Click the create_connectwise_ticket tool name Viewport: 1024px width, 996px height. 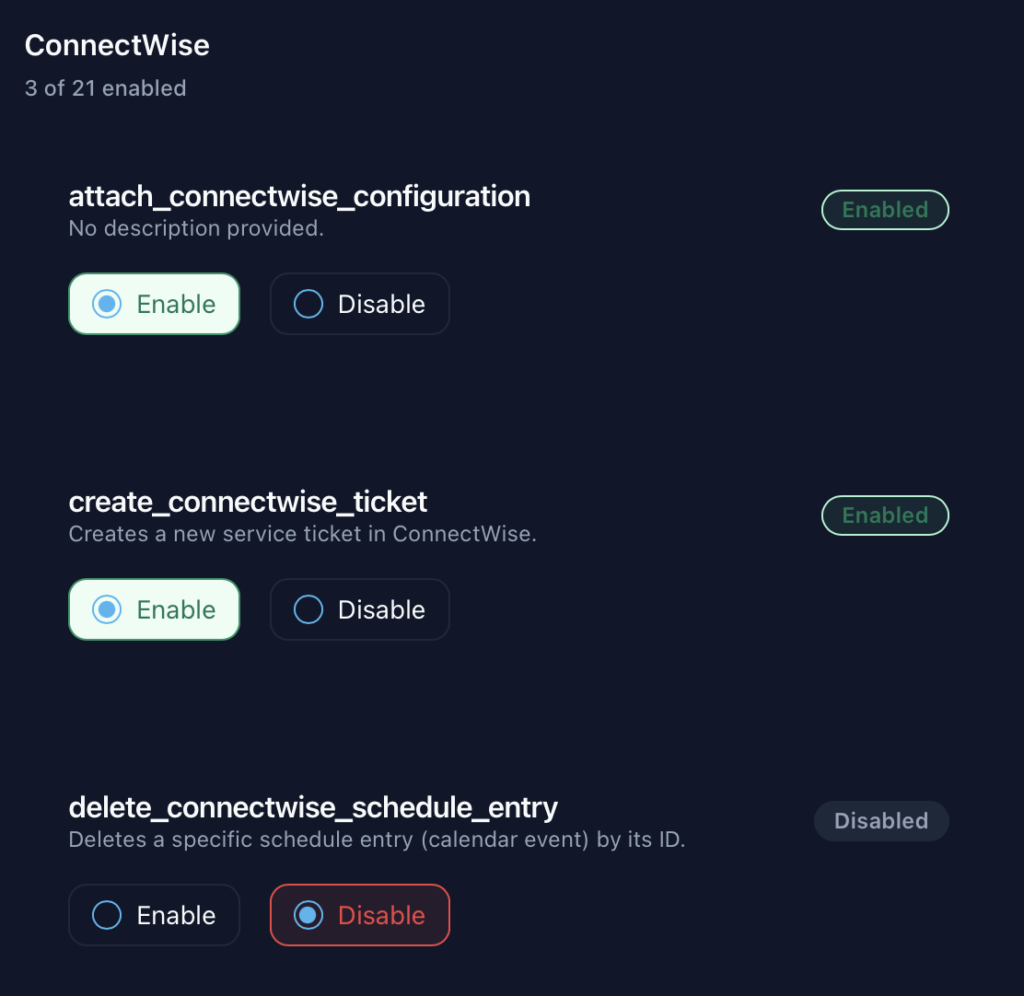248,501
